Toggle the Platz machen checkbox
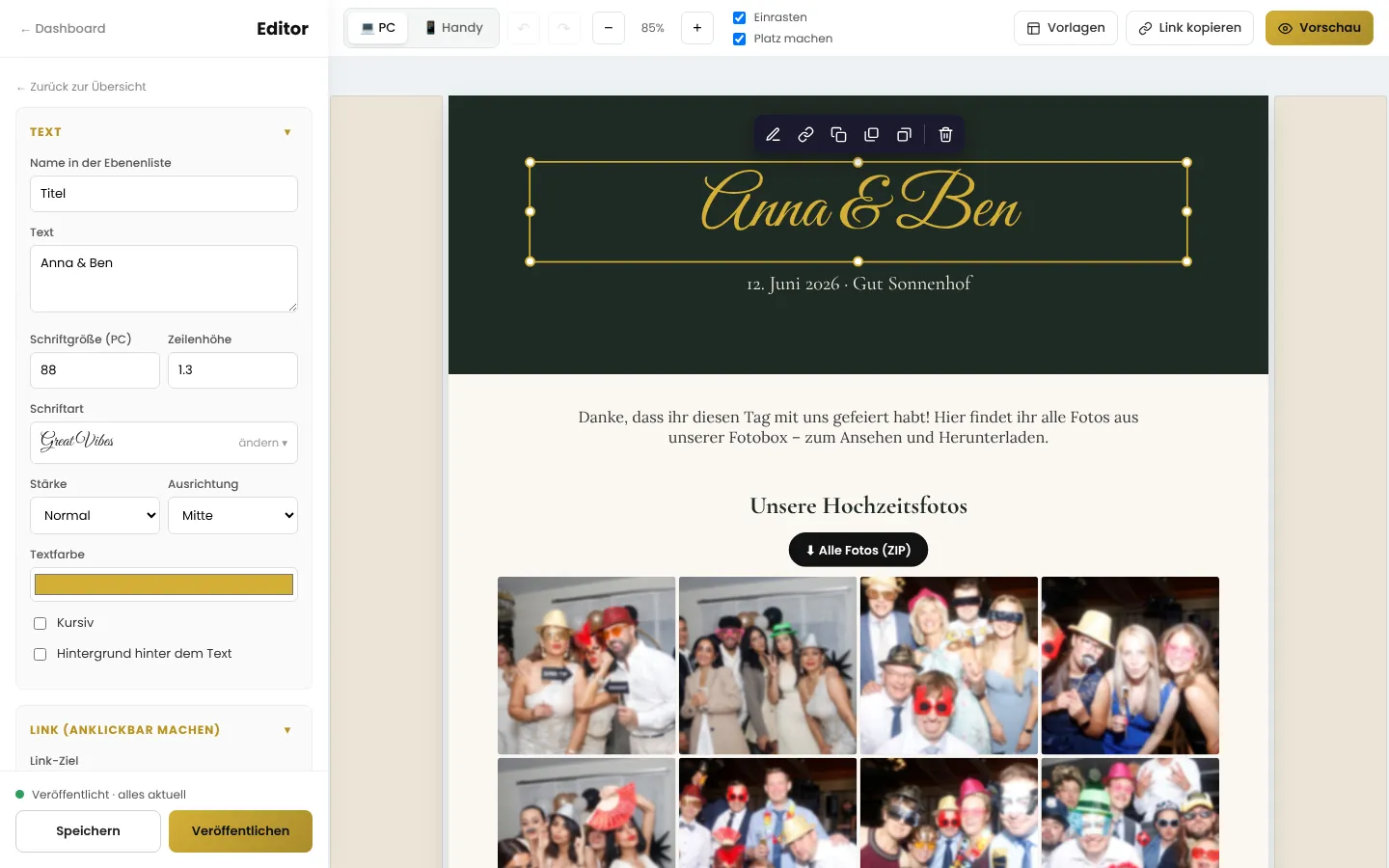 (x=740, y=39)
